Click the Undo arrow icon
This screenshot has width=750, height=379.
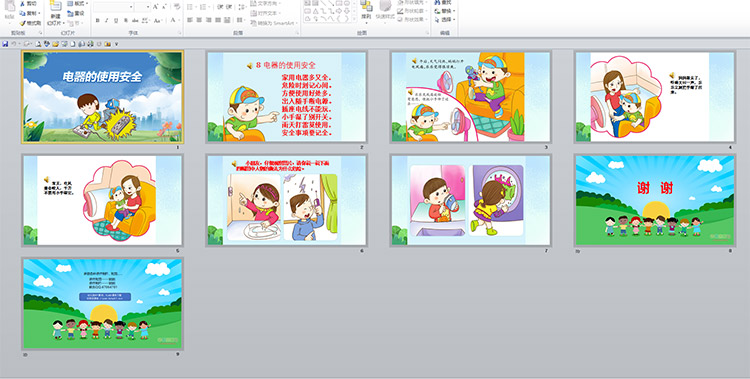pyautogui.click(x=14, y=44)
